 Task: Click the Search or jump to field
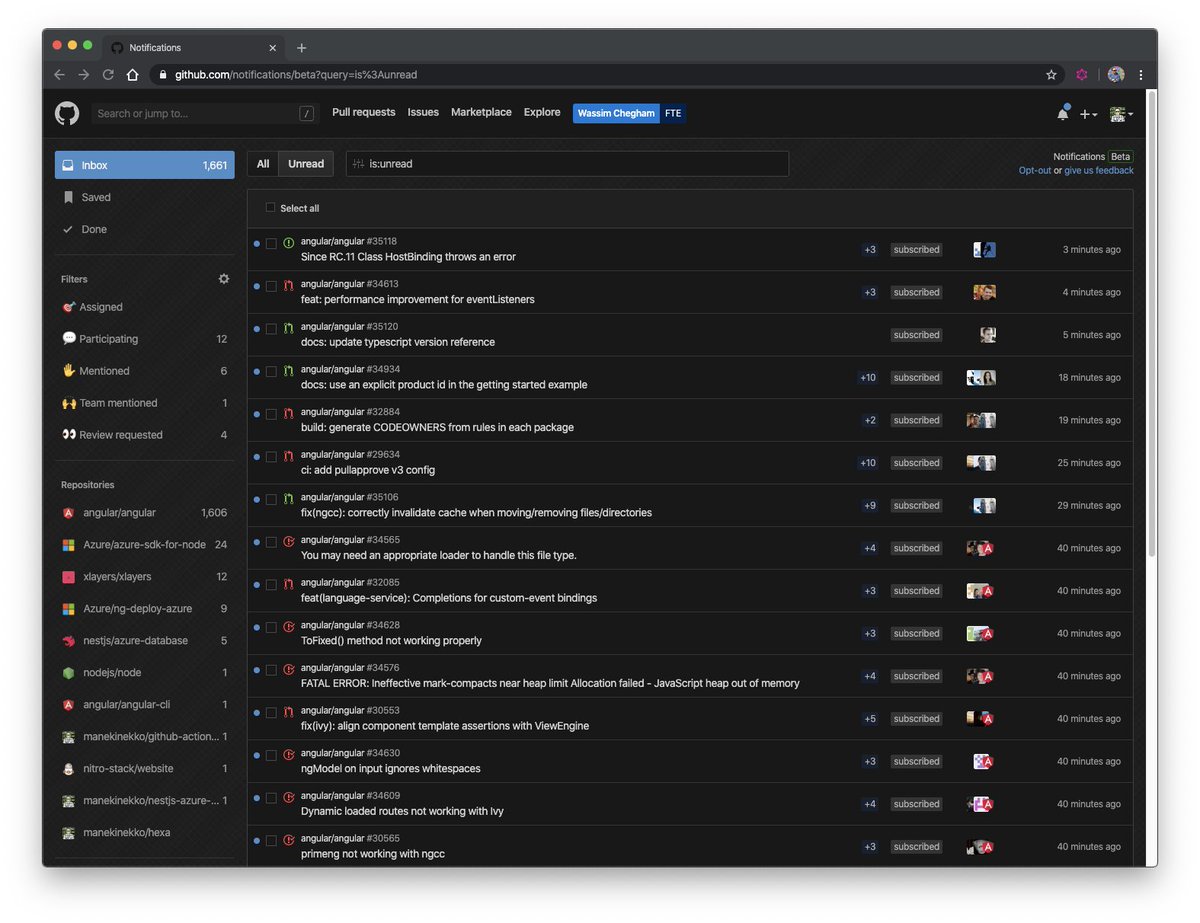click(x=205, y=114)
